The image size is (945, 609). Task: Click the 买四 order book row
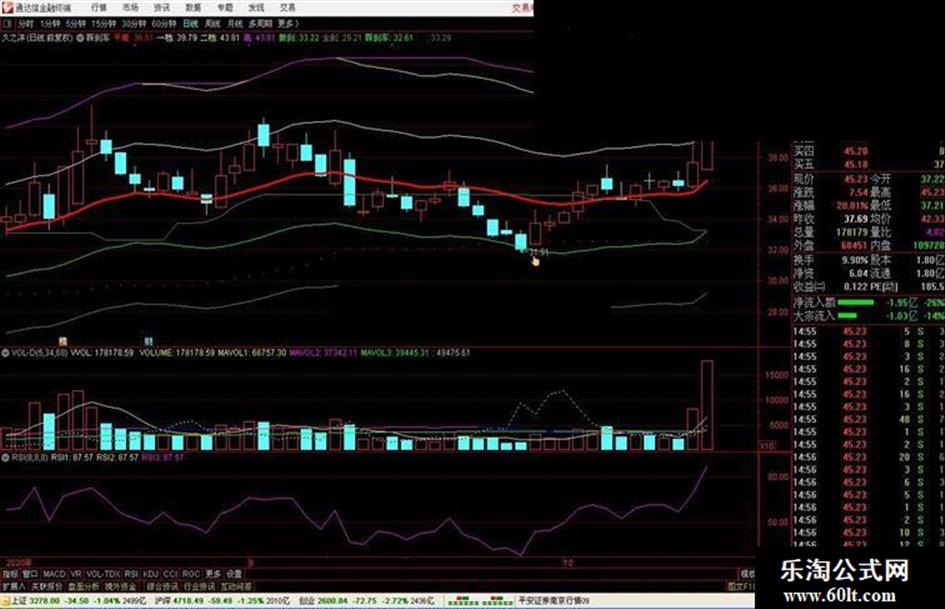pos(868,151)
